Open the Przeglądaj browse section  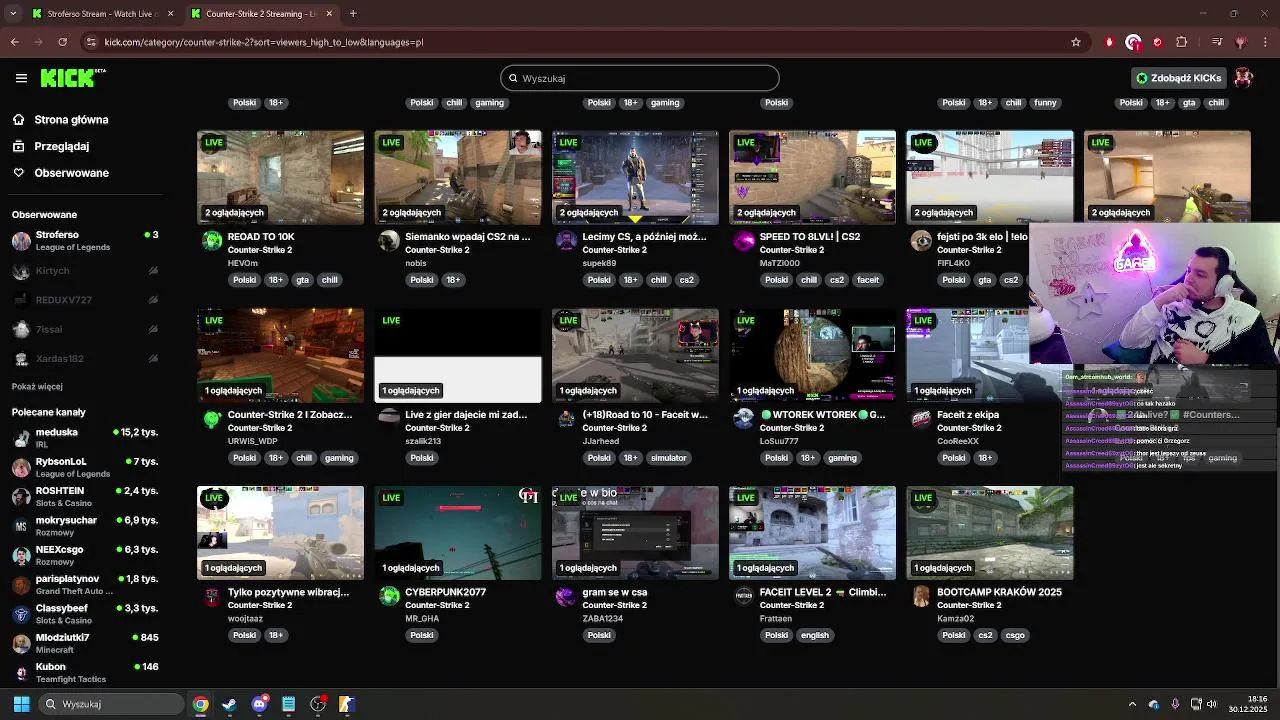(61, 146)
